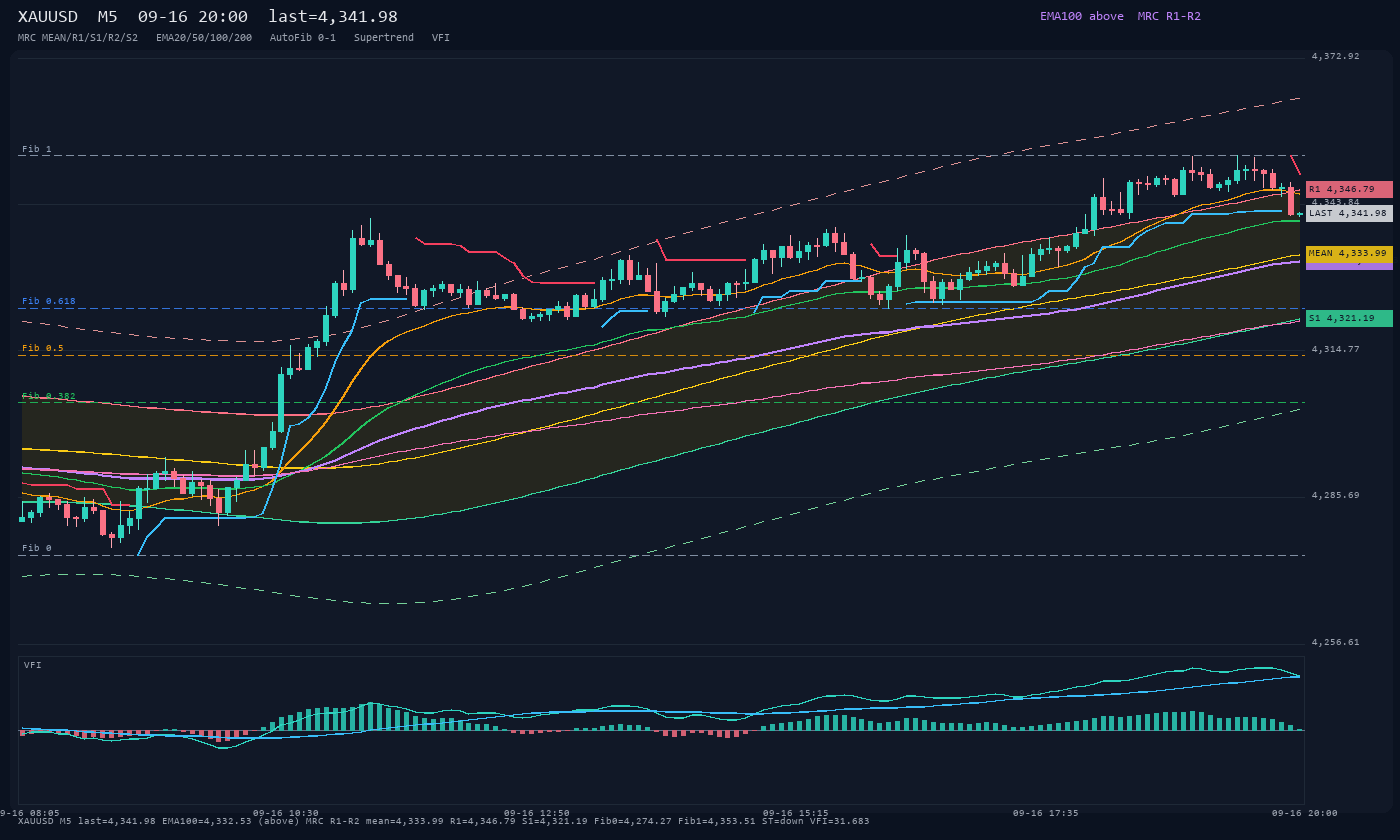The height and width of the screenshot is (840, 1400).
Task: Click the 4,314.77 price axis label
Action: [x=1336, y=349]
